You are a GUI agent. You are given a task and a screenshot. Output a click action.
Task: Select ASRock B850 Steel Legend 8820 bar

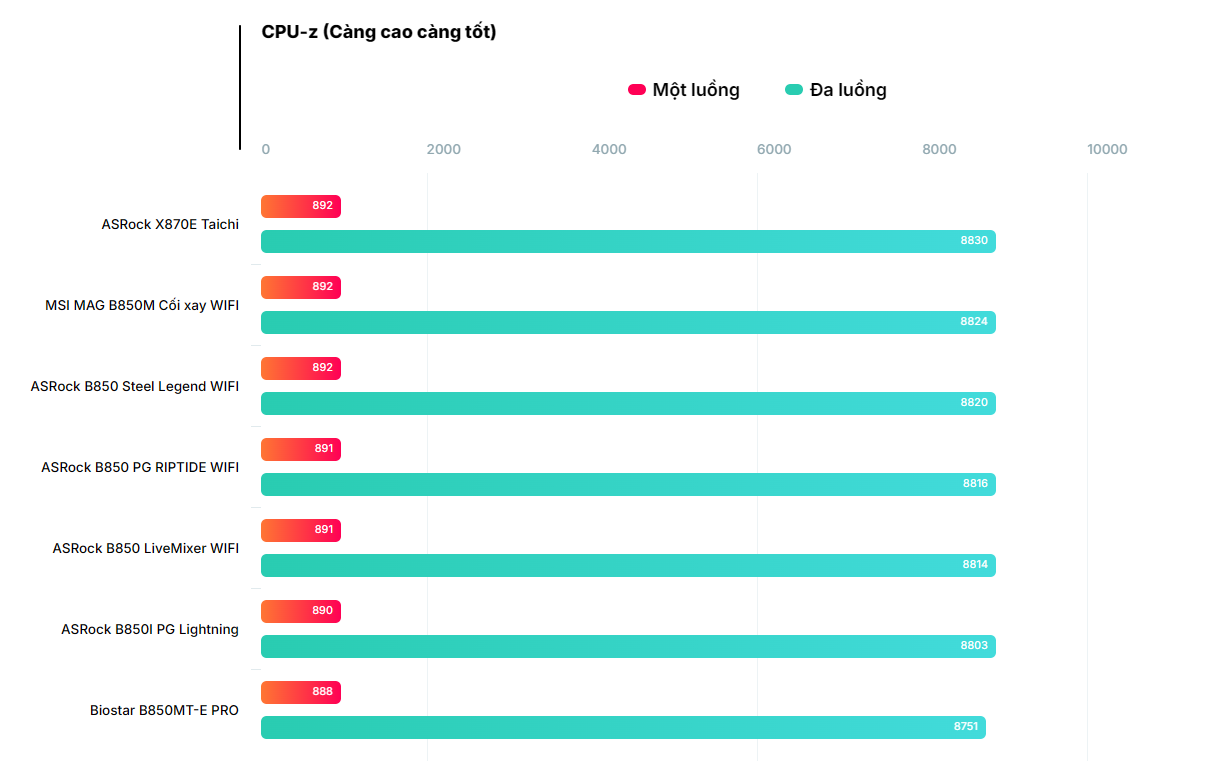[628, 403]
